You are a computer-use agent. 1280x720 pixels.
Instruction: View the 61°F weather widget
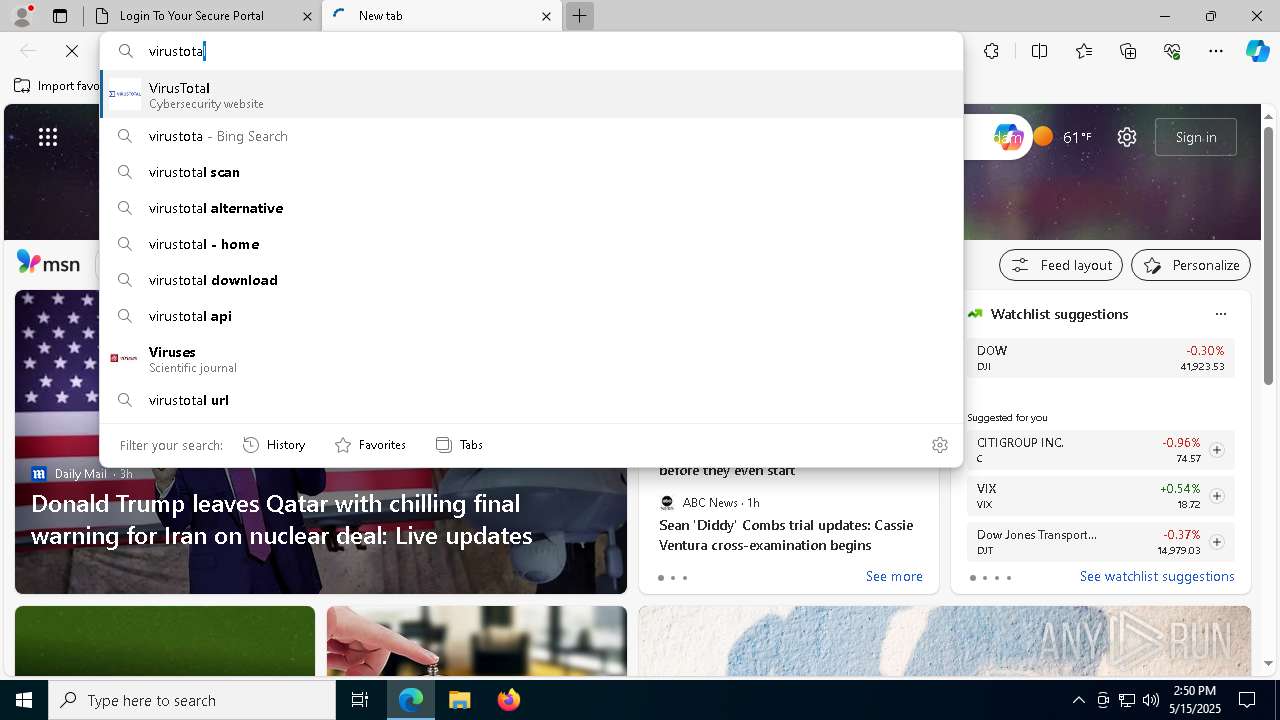pyautogui.click(x=1062, y=137)
